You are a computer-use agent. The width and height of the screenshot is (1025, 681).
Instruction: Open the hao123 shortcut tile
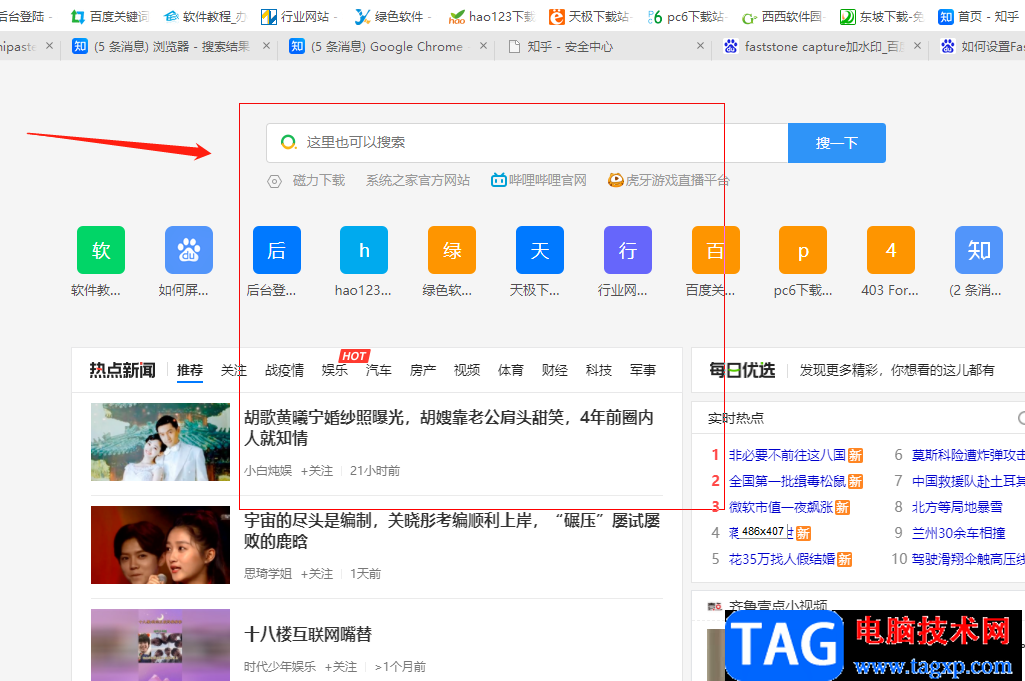pos(364,250)
